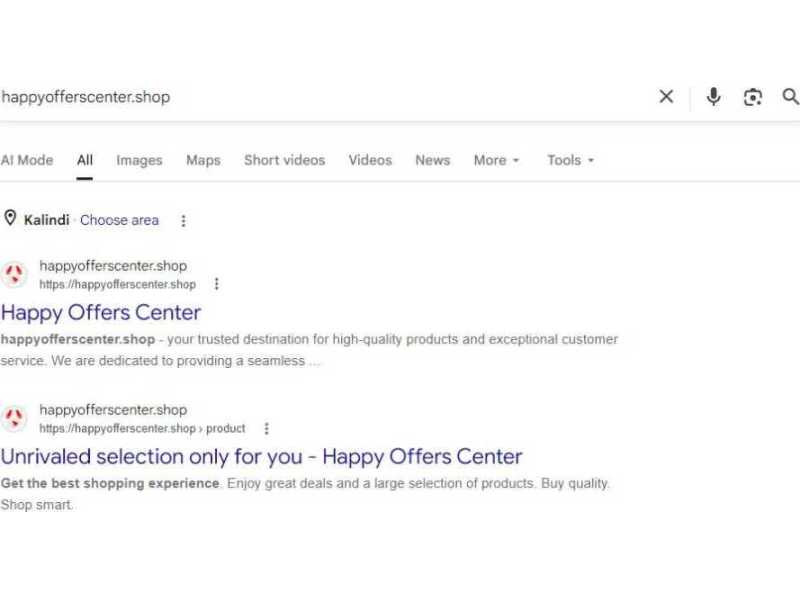Open three-dot menu next to Choose area
This screenshot has height=600, width=800.
tap(183, 220)
